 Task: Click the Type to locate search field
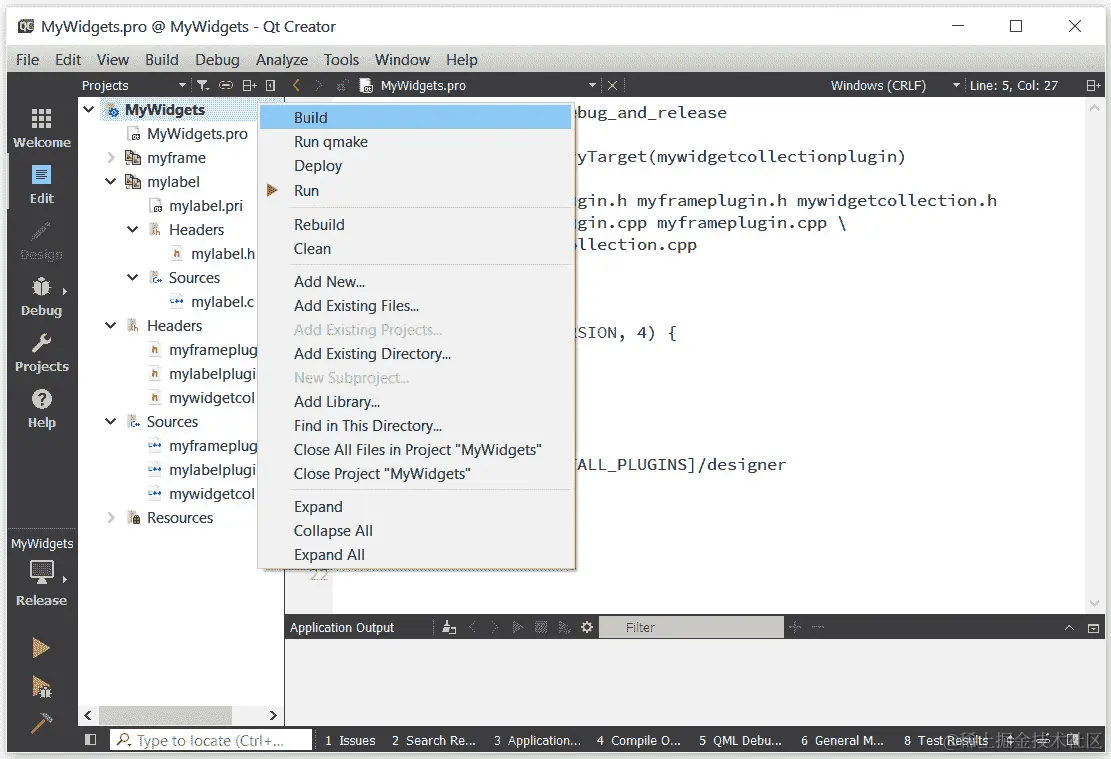click(x=211, y=740)
